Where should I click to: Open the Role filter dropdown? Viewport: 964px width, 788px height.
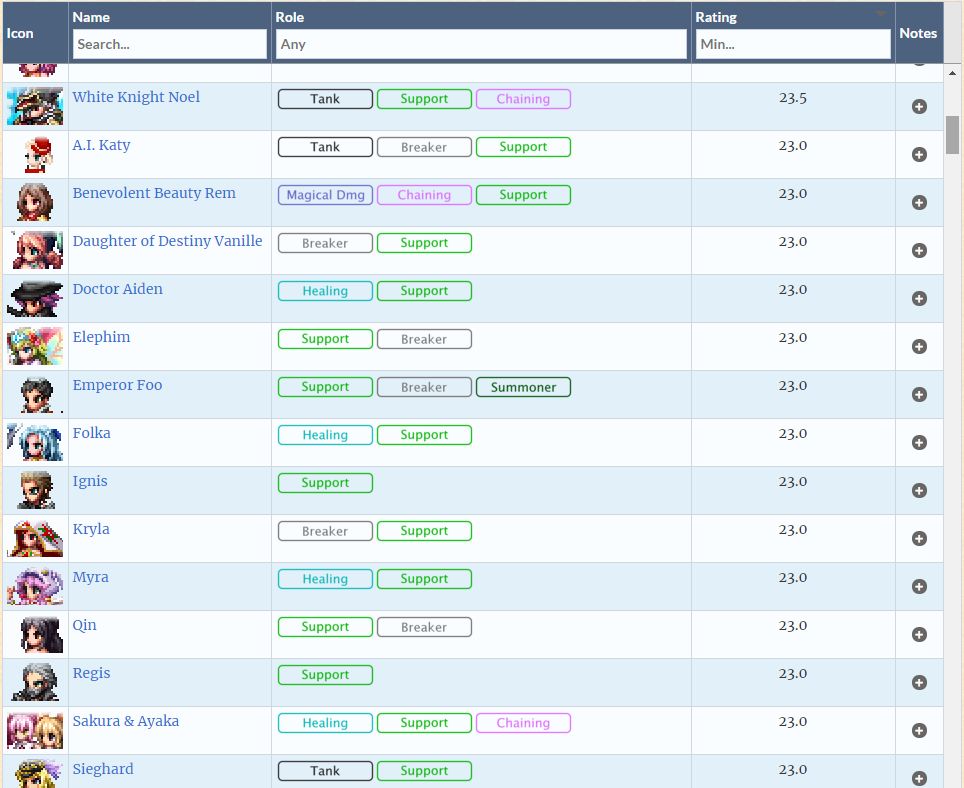[x=481, y=44]
